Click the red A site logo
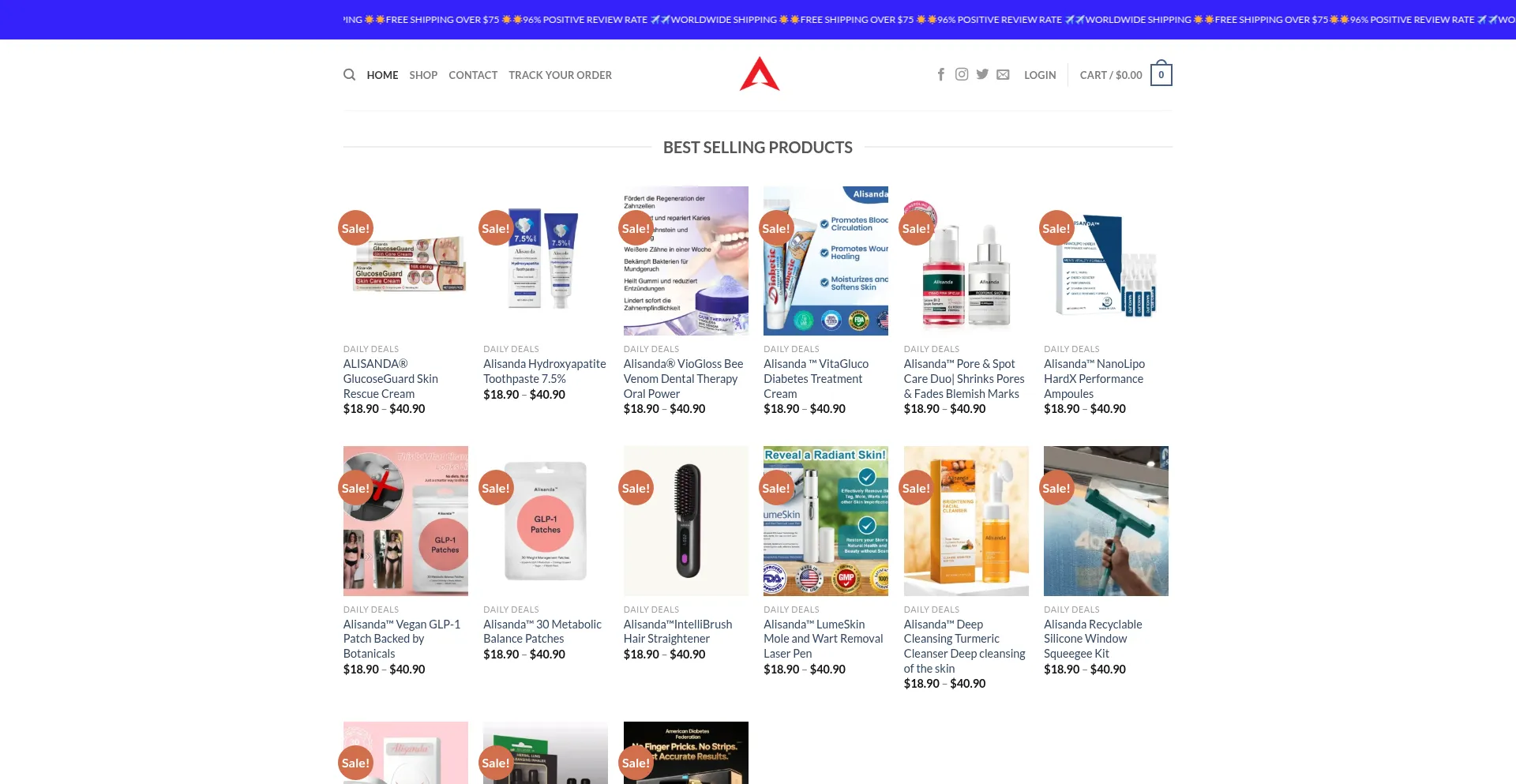Image resolution: width=1516 pixels, height=784 pixels. (759, 74)
